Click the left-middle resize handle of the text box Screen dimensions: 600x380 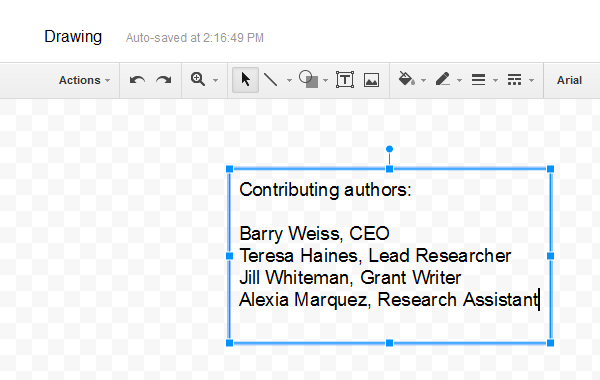230,256
